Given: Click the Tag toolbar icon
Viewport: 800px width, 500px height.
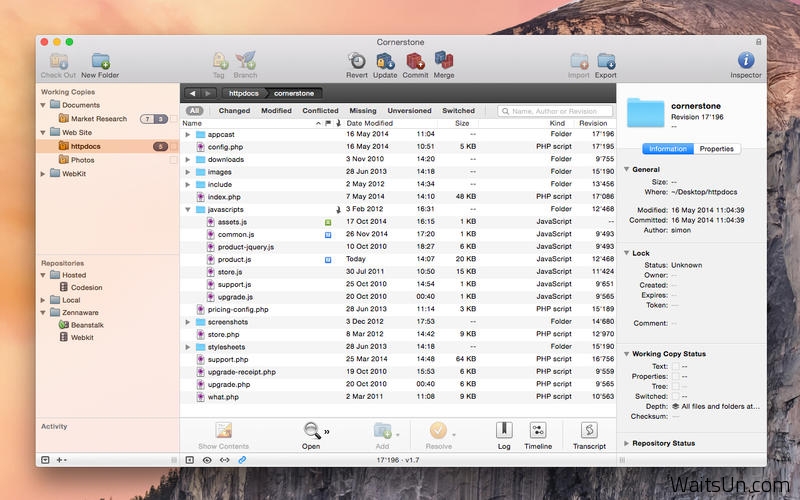Looking at the screenshot, I should pyautogui.click(x=219, y=61).
